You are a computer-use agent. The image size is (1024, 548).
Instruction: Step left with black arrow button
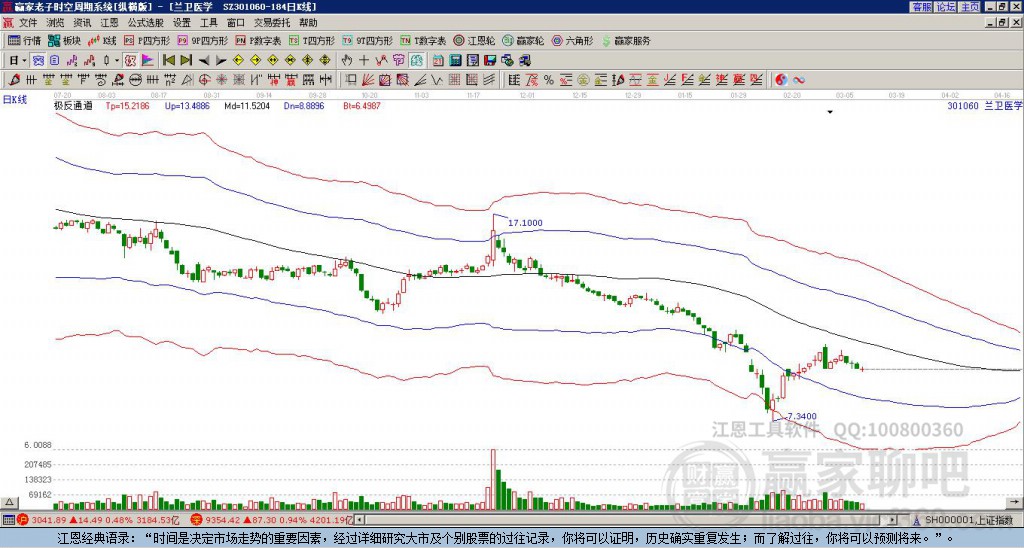point(204,61)
